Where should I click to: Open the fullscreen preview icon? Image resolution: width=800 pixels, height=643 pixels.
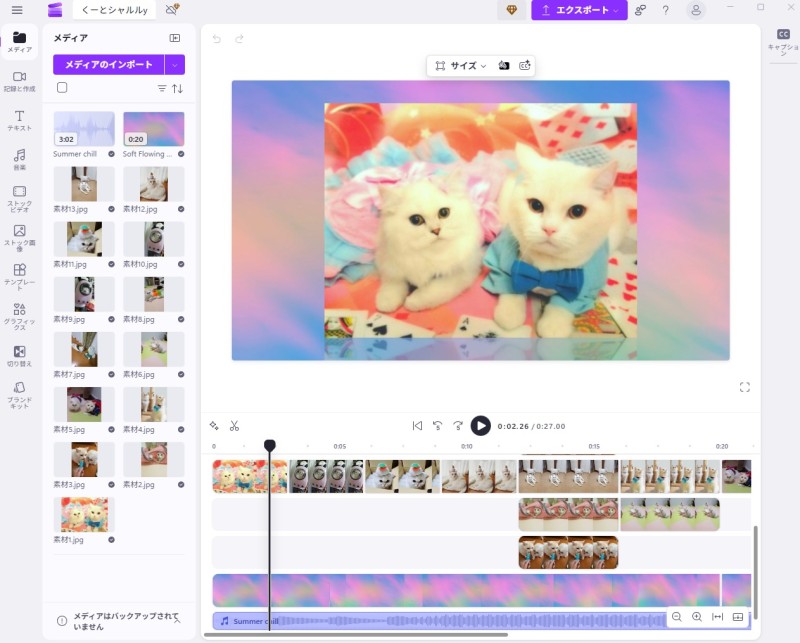click(744, 387)
